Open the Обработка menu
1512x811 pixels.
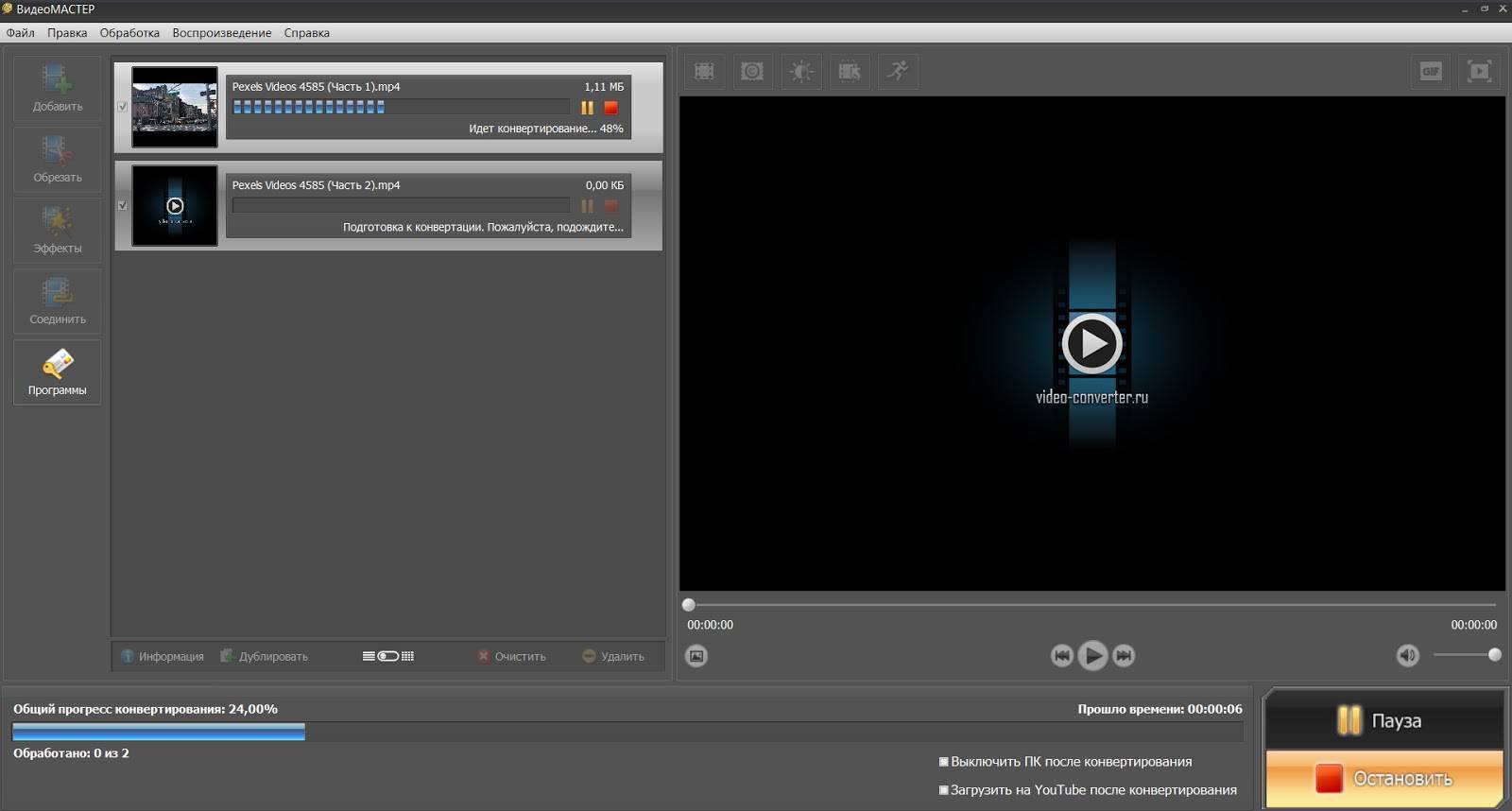(x=129, y=33)
